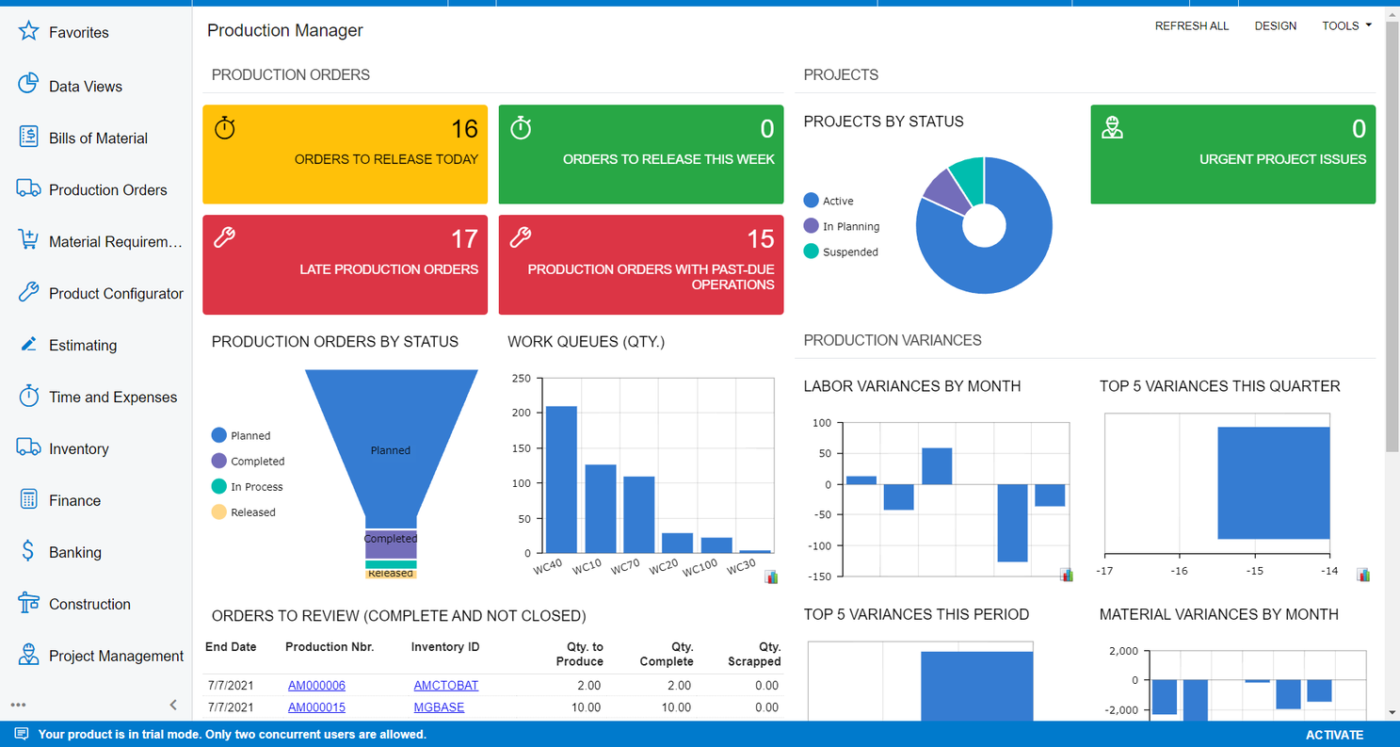1400x747 pixels.
Task: Click the Late Production Orders red tile
Action: pos(345,265)
